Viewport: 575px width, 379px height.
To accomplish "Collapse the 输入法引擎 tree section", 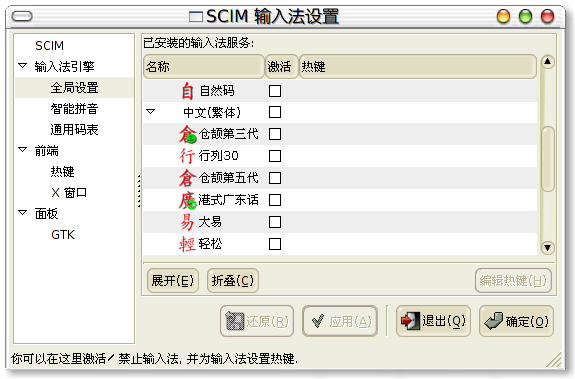I will click(x=23, y=66).
